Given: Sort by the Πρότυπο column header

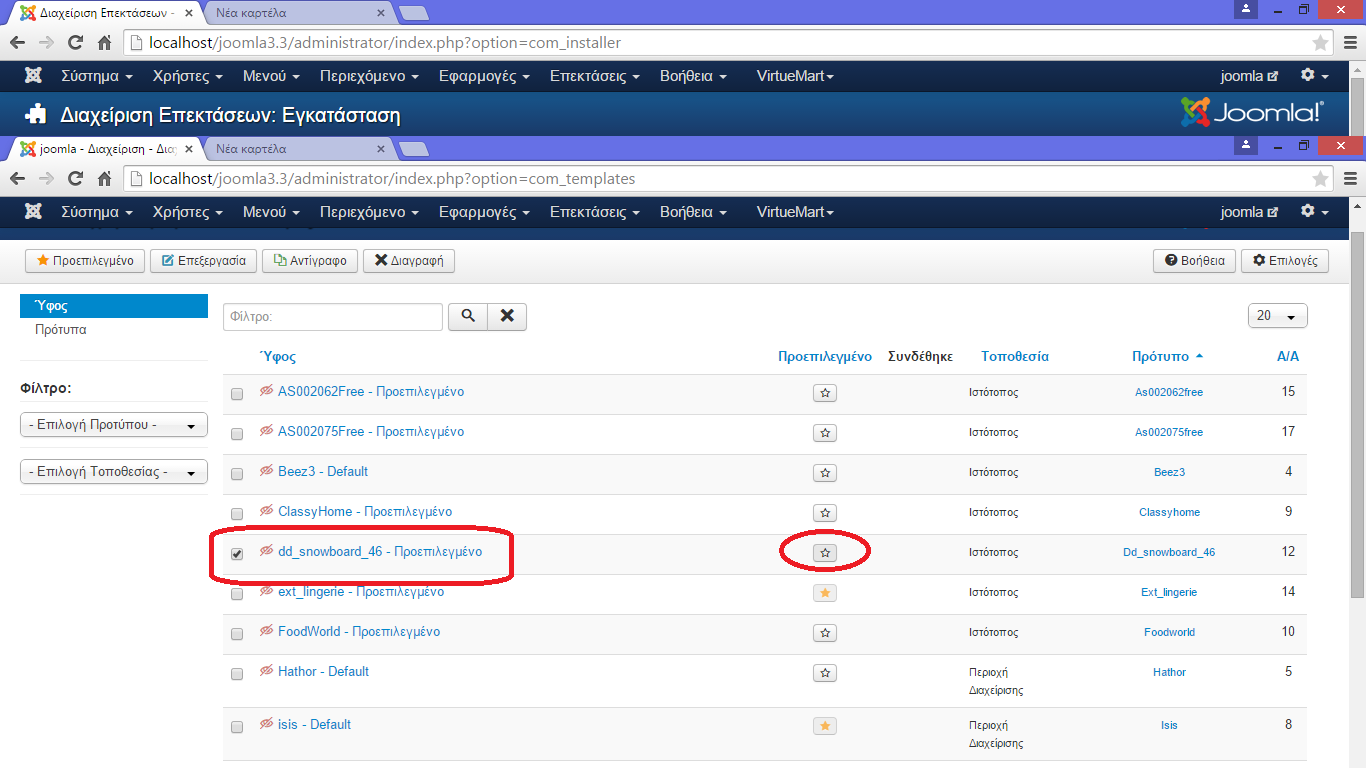Looking at the screenshot, I should click(1167, 356).
